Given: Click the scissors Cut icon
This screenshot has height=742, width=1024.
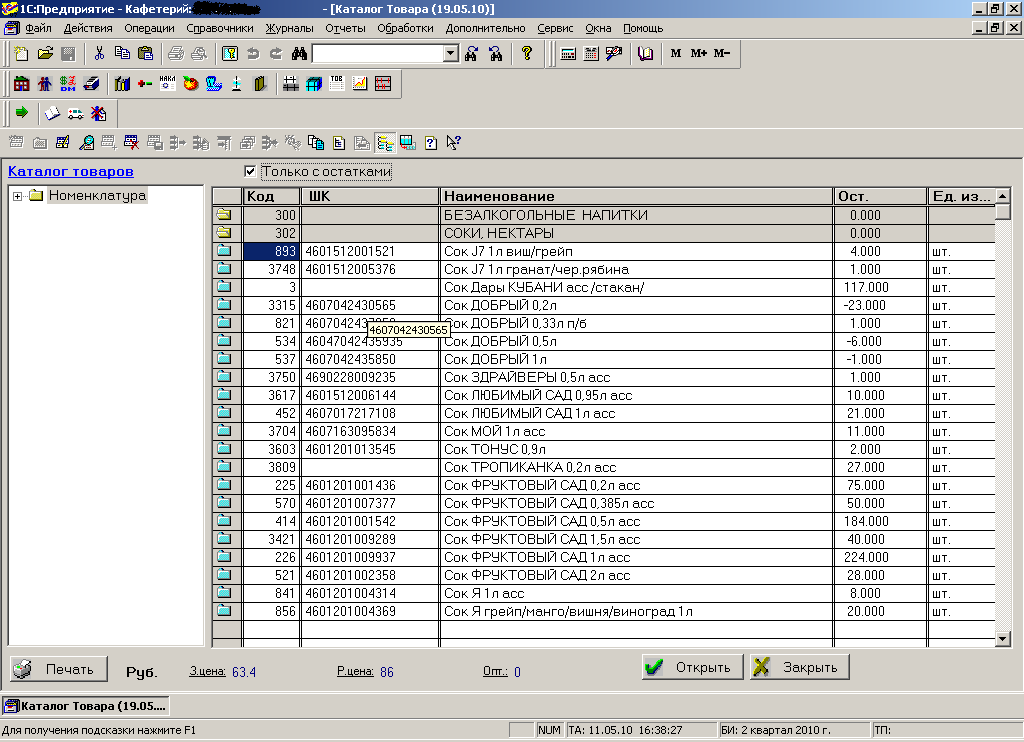Looking at the screenshot, I should (99, 54).
